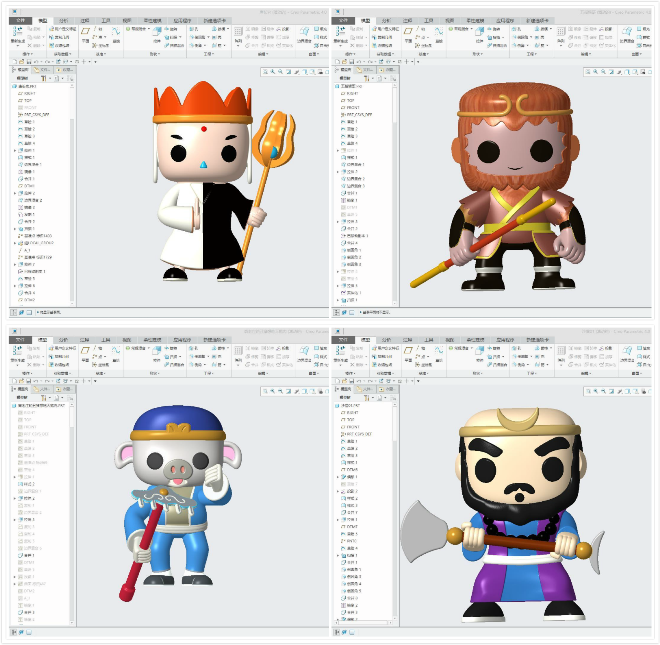Toggle browser display icon in pig window's status bar
This screenshot has height=645, width=660.
21,632
